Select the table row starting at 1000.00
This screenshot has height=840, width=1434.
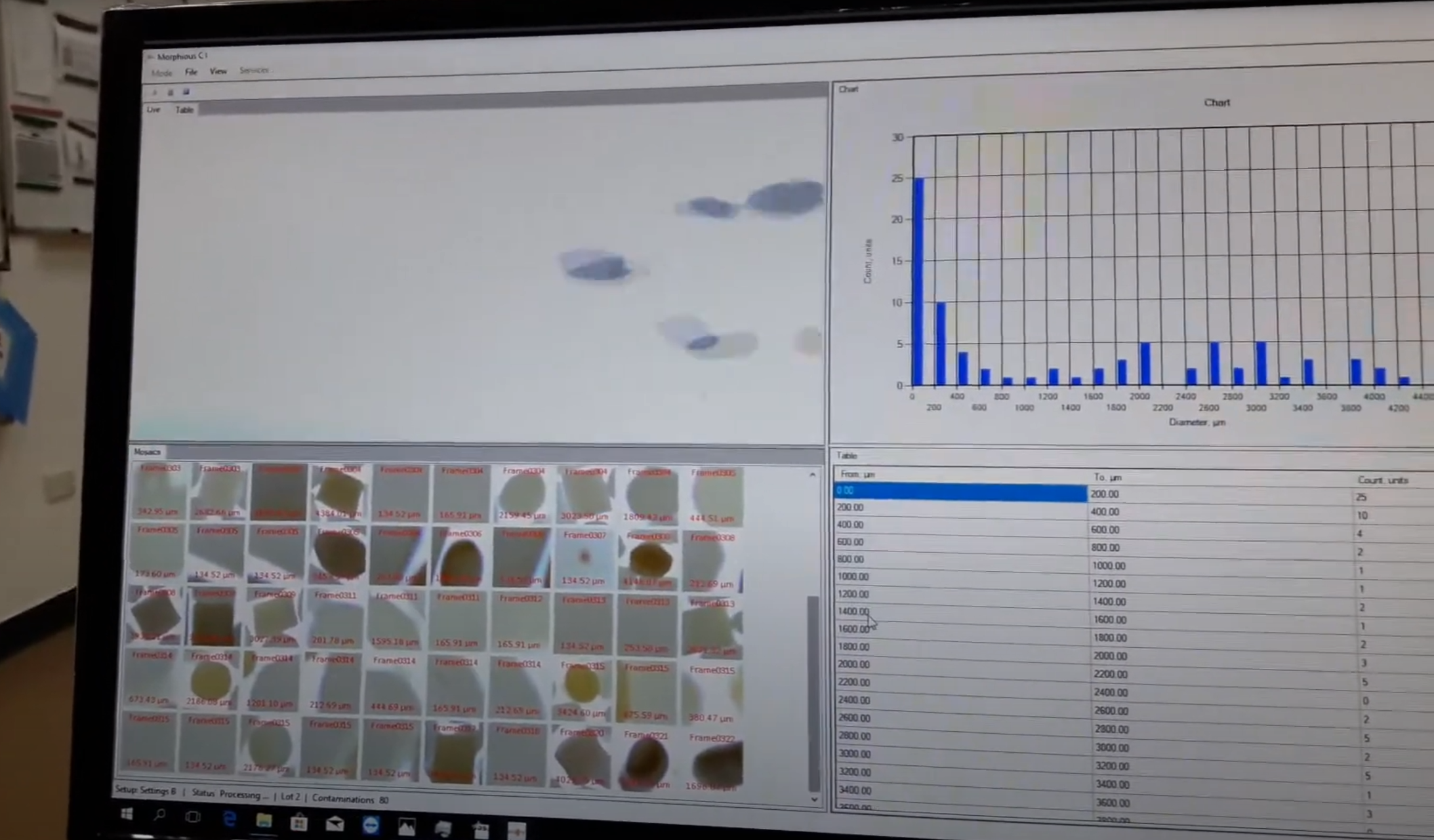(x=1135, y=582)
